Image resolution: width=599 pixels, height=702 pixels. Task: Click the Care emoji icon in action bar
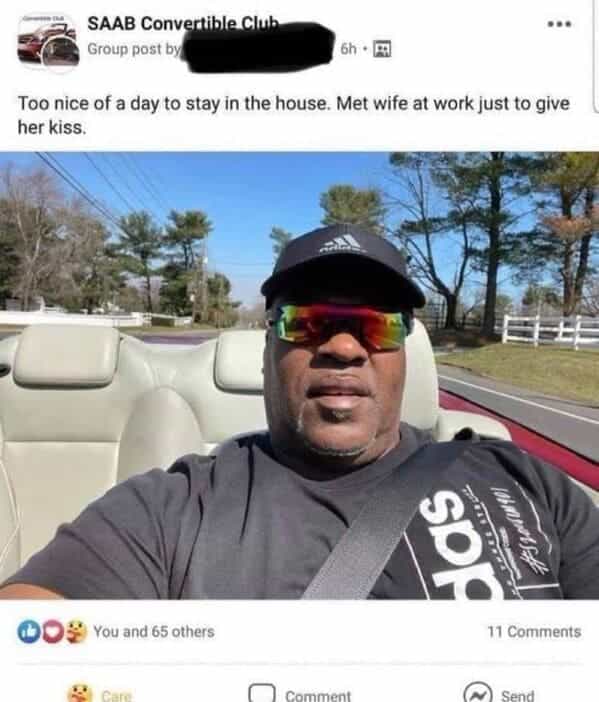79,694
